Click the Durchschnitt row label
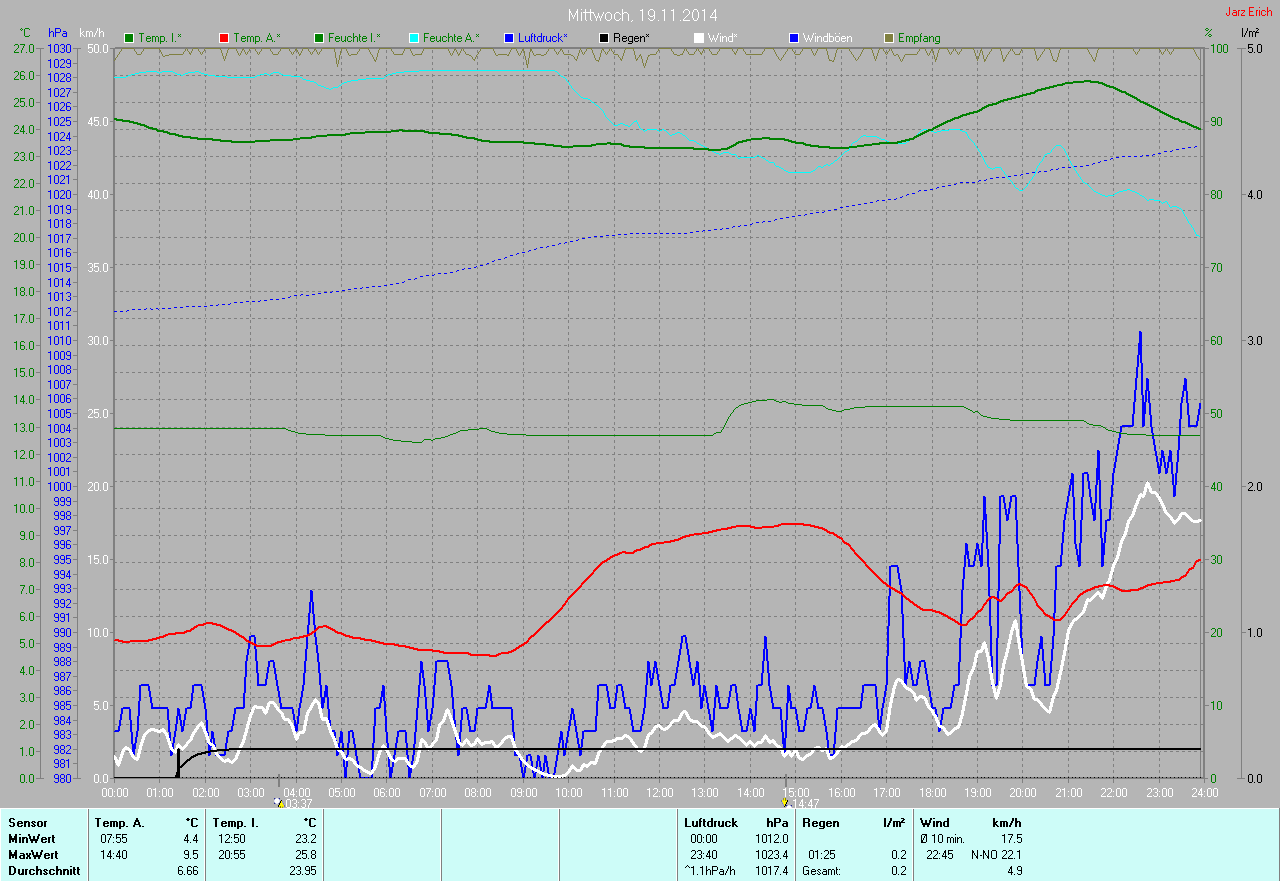Viewport: 1280px width, 881px height. [42, 871]
